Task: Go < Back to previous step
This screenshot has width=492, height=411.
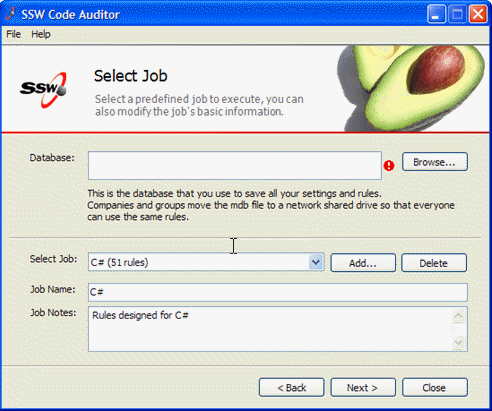Action: pos(292,387)
